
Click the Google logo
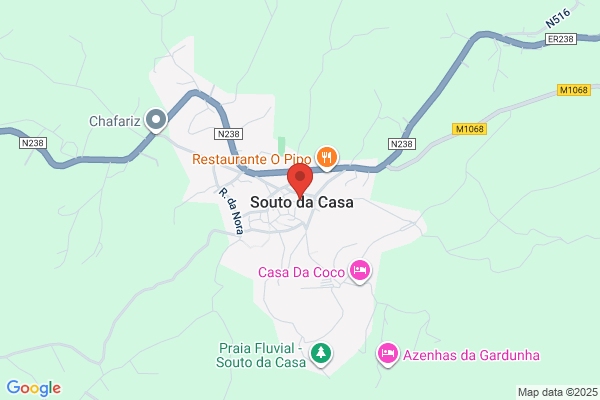[x=34, y=388]
